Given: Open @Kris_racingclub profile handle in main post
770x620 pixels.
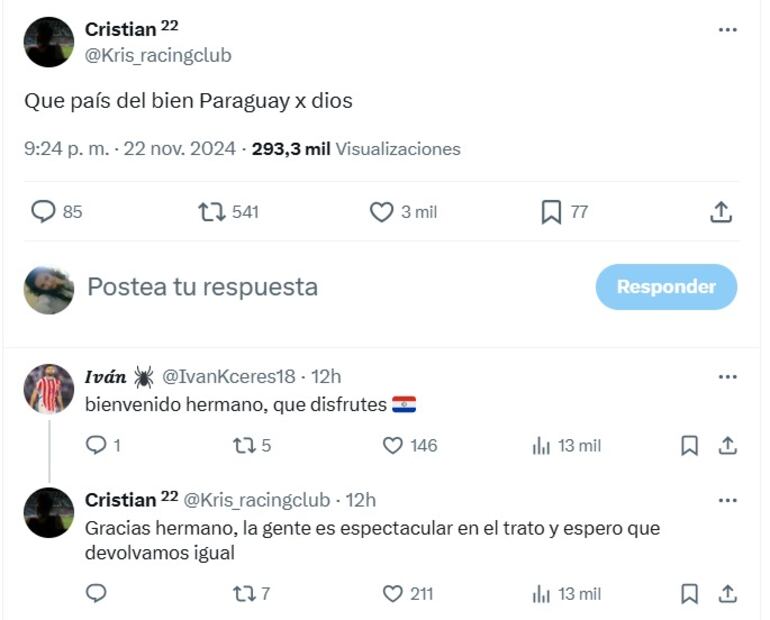Looking at the screenshot, I should (158, 55).
